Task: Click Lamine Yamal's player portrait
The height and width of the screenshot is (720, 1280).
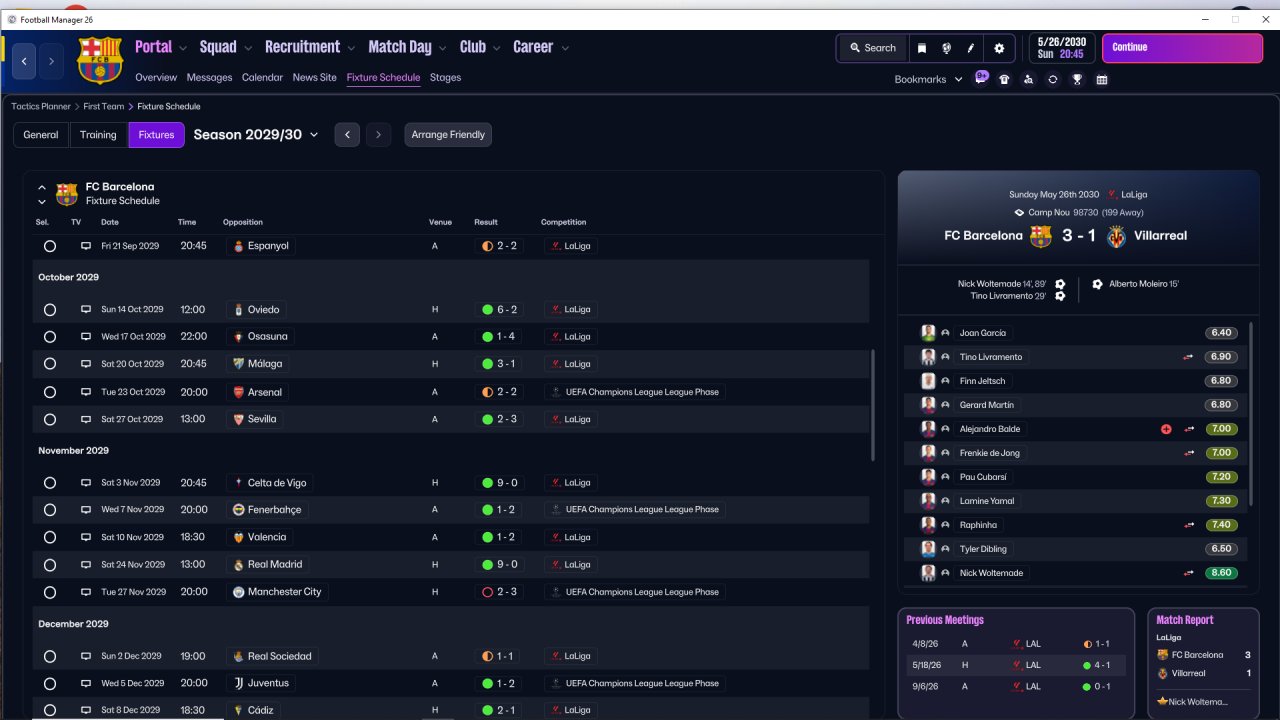Action: tap(928, 501)
